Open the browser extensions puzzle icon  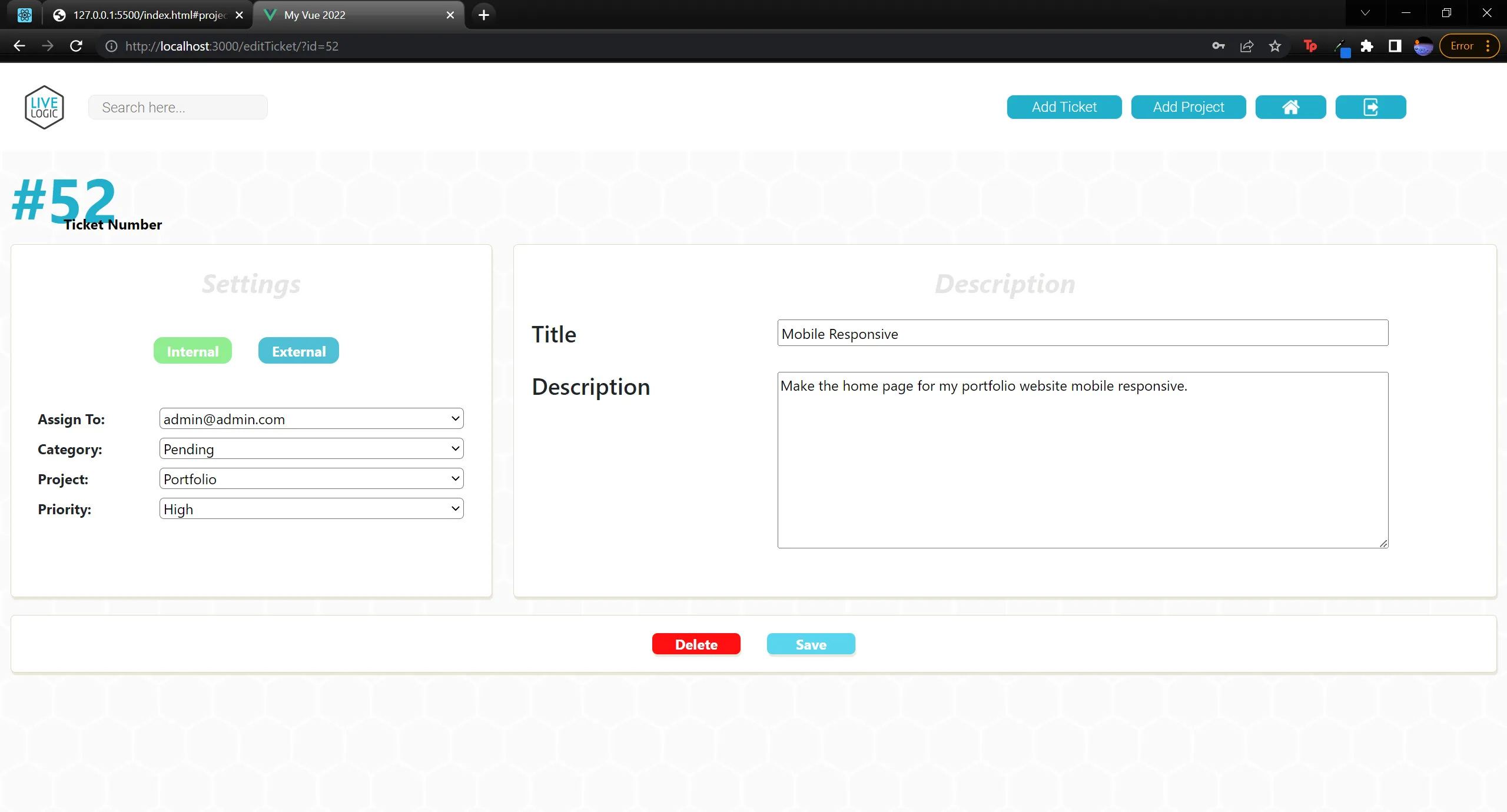(1367, 46)
